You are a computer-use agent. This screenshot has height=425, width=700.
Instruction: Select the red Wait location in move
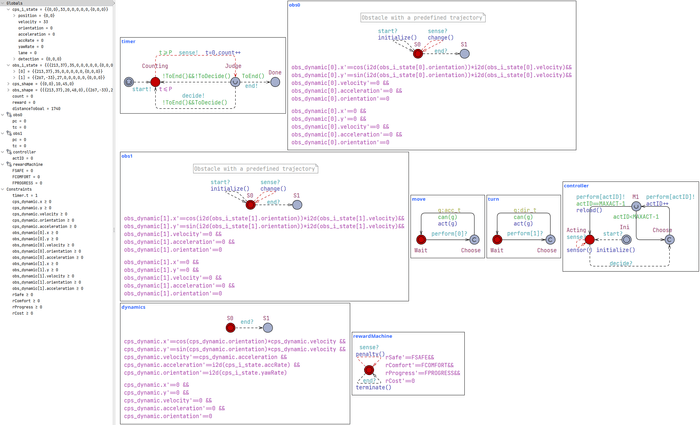pos(421,240)
